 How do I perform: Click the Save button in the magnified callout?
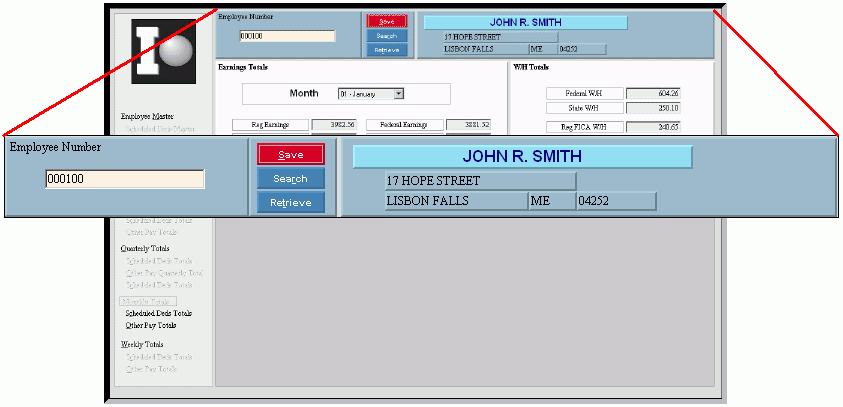coord(290,155)
